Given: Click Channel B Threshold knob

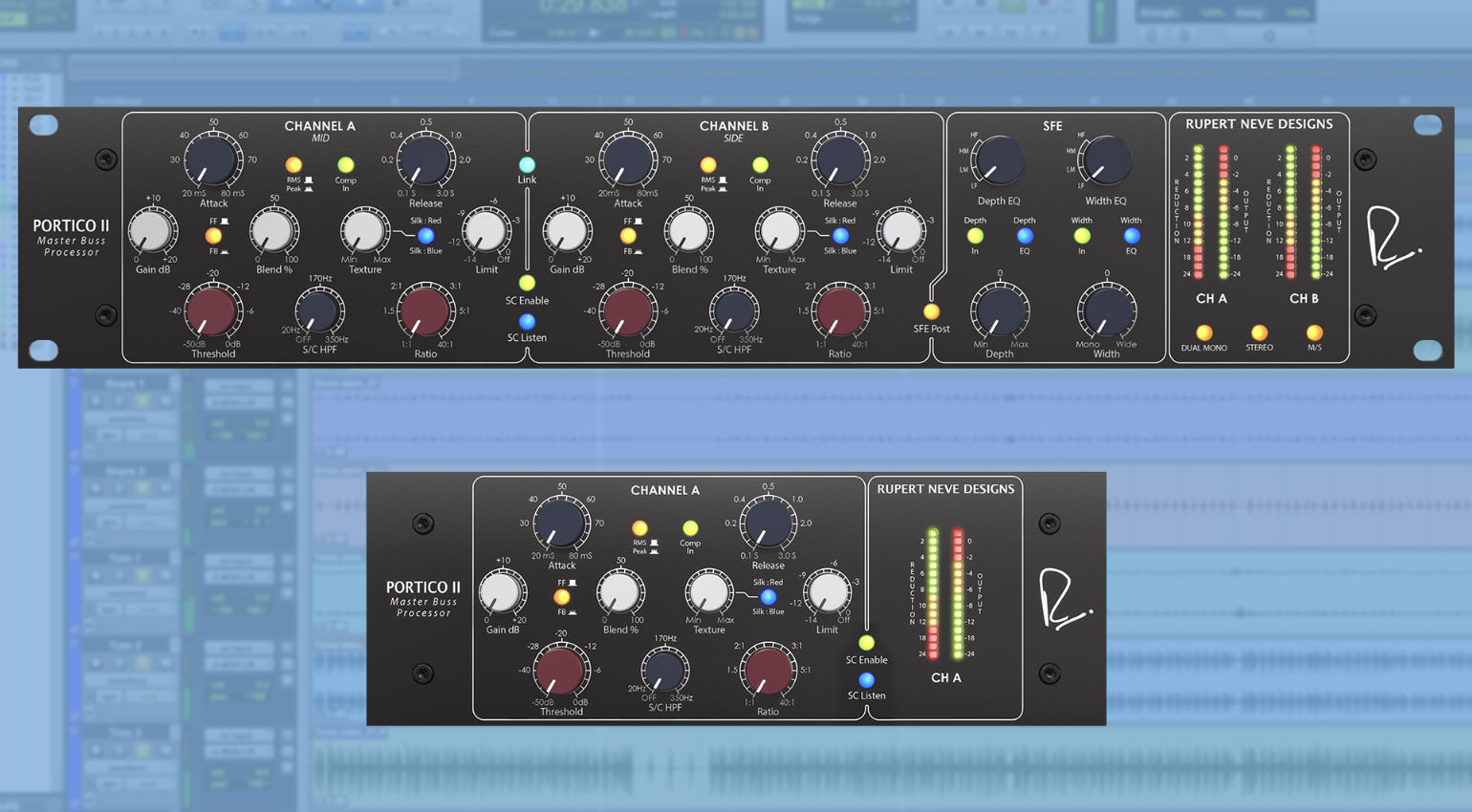Looking at the screenshot, I should (627, 310).
